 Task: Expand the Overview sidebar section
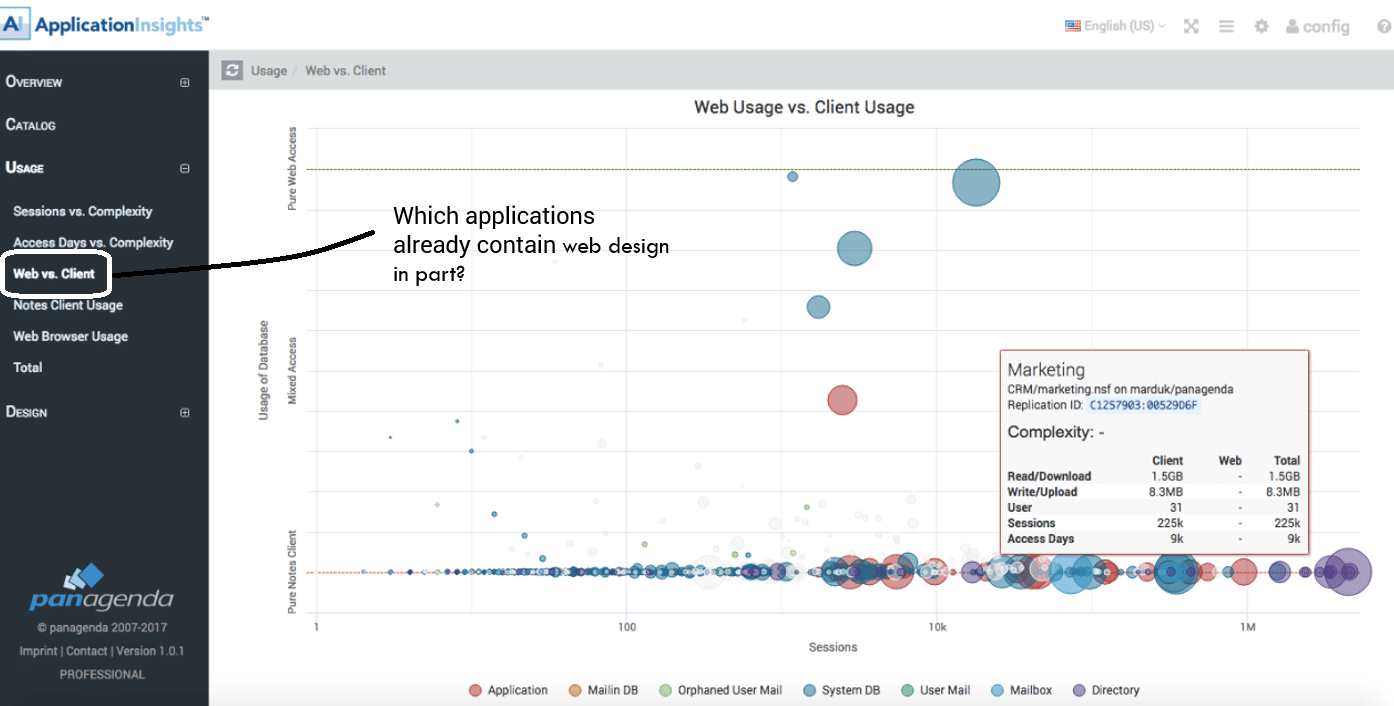pyautogui.click(x=184, y=82)
